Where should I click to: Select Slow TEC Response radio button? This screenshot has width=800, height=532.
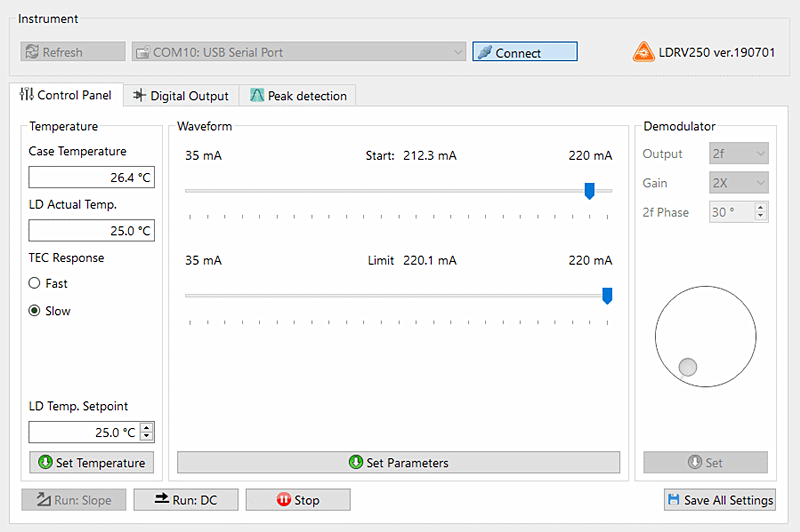(35, 311)
